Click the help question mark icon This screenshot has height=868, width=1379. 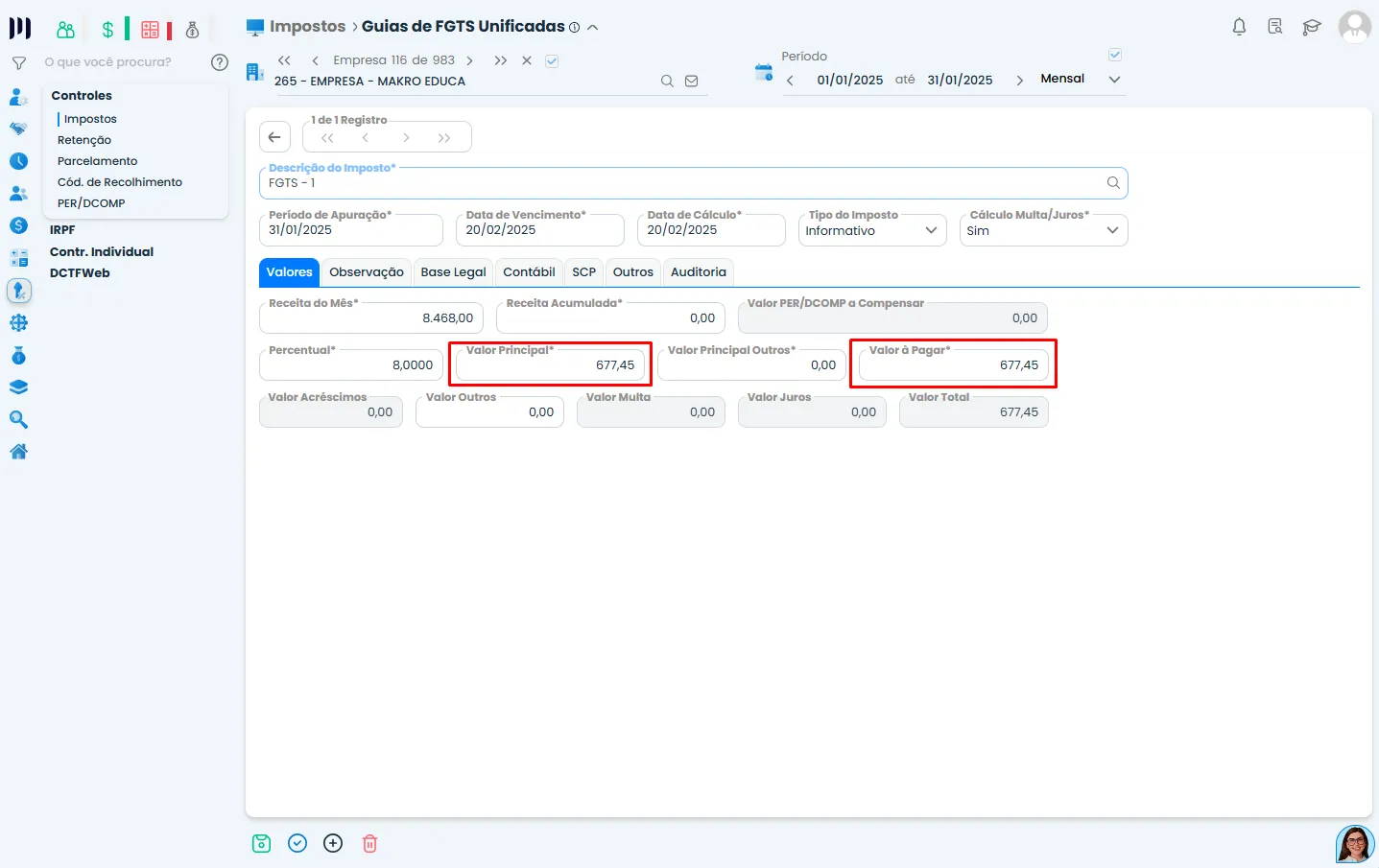click(x=220, y=62)
